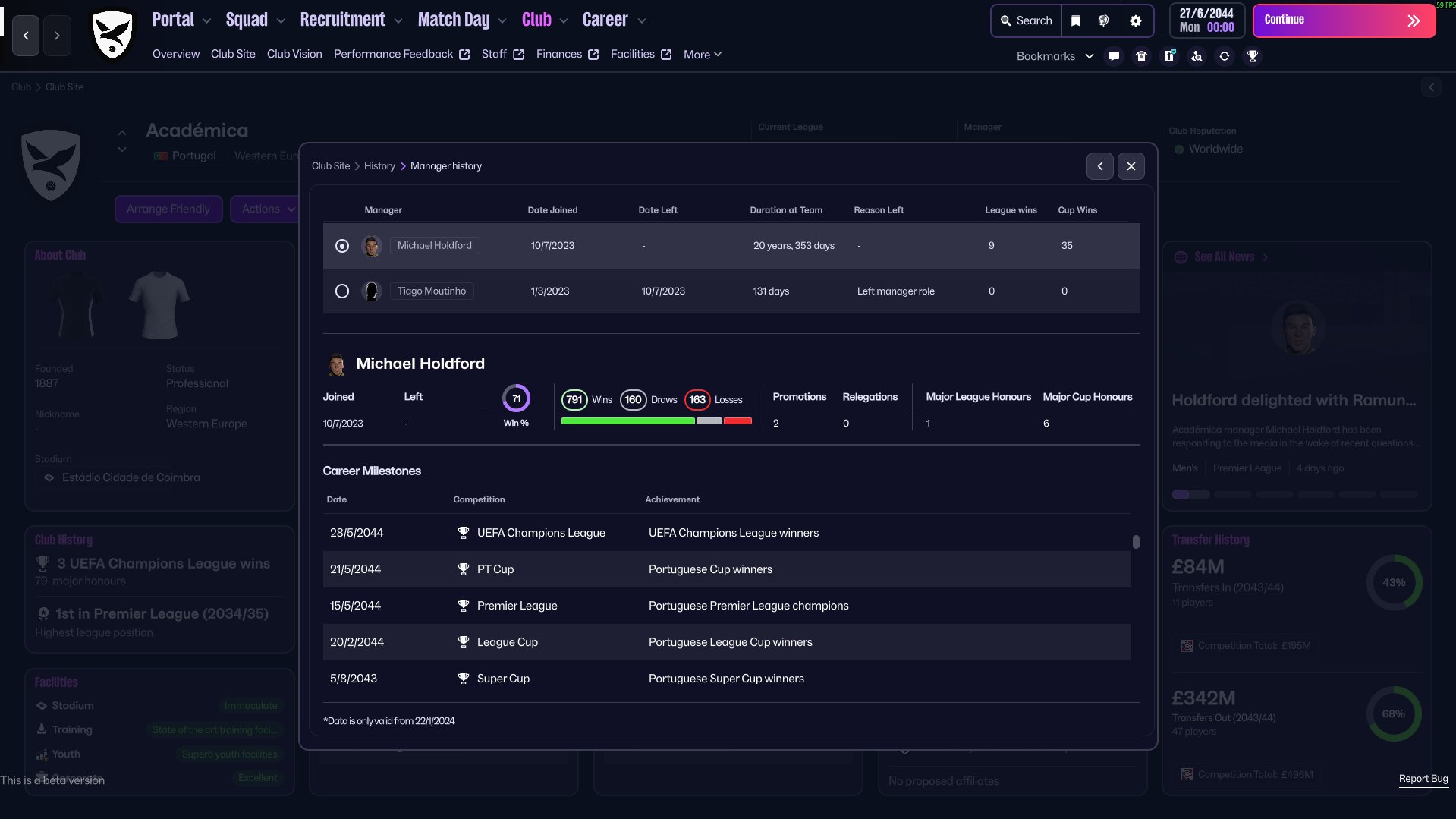Screen dimensions: 1456x819
Task: Click the League Cup trophy icon
Action: (464, 642)
